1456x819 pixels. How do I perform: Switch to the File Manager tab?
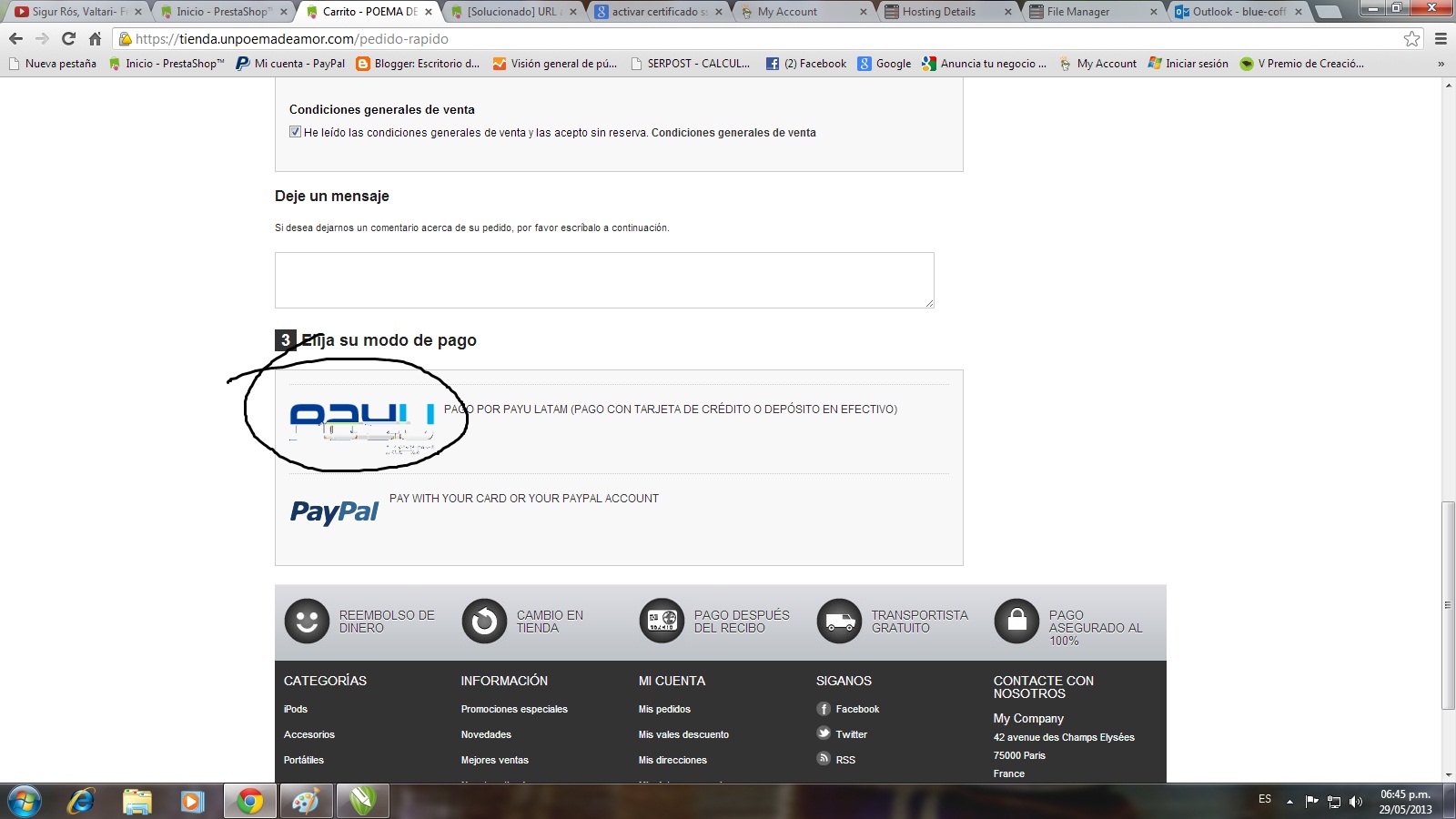(1092, 12)
